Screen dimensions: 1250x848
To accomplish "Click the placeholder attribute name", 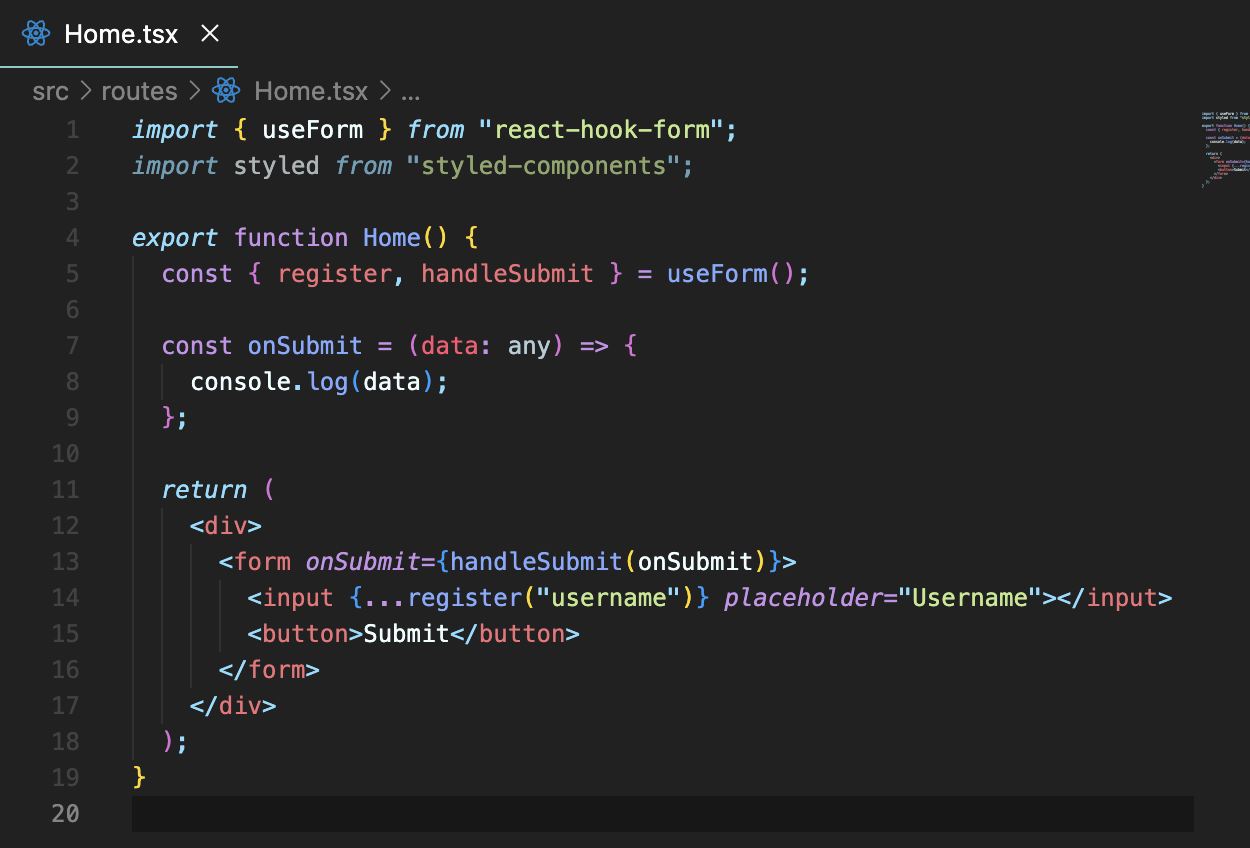I will pos(802,598).
